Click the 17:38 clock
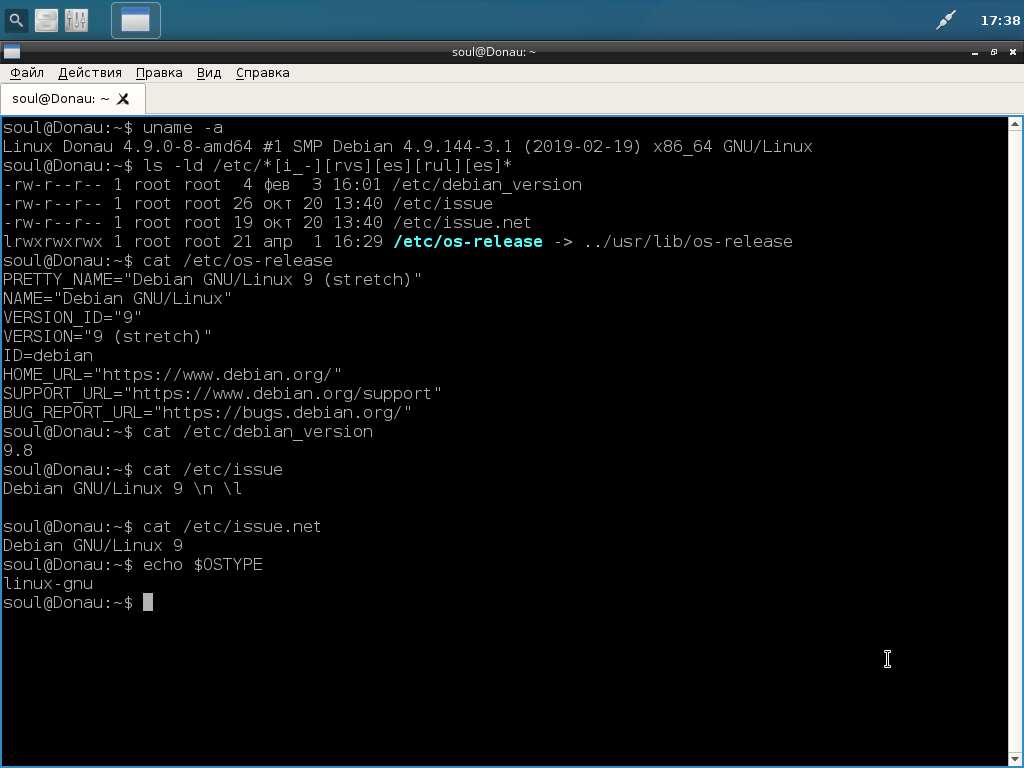The width and height of the screenshot is (1024, 768). (x=1000, y=21)
